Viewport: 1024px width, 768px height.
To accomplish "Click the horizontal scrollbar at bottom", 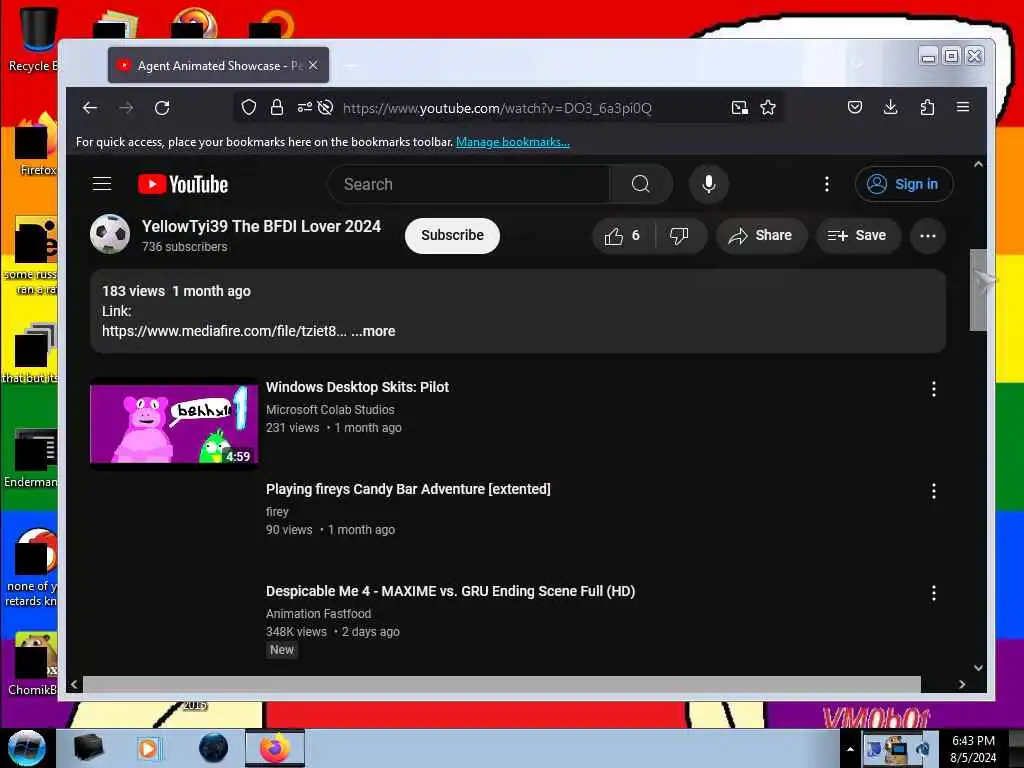I will [x=502, y=684].
